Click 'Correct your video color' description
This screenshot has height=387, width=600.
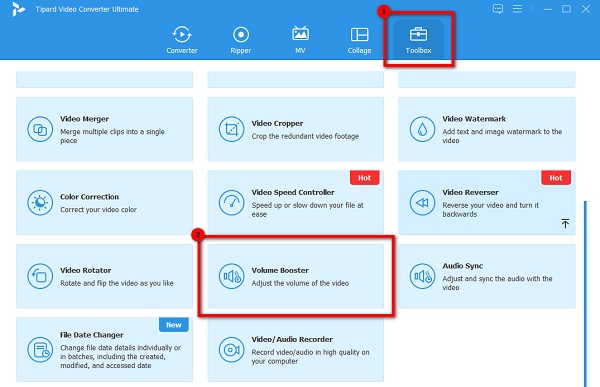coord(98,210)
